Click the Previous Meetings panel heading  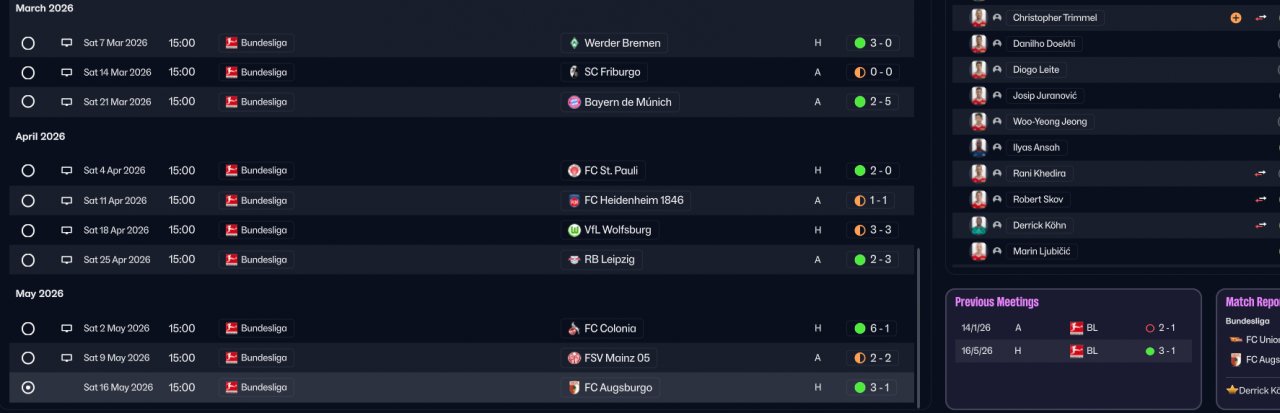[997, 302]
